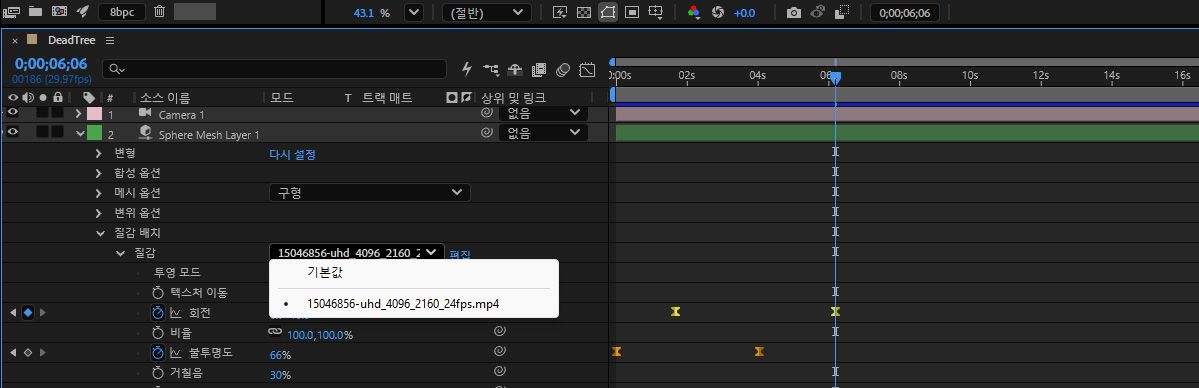Screen dimensions: 1199x388
Task: Click the label tag column header icon
Action: pos(89,98)
